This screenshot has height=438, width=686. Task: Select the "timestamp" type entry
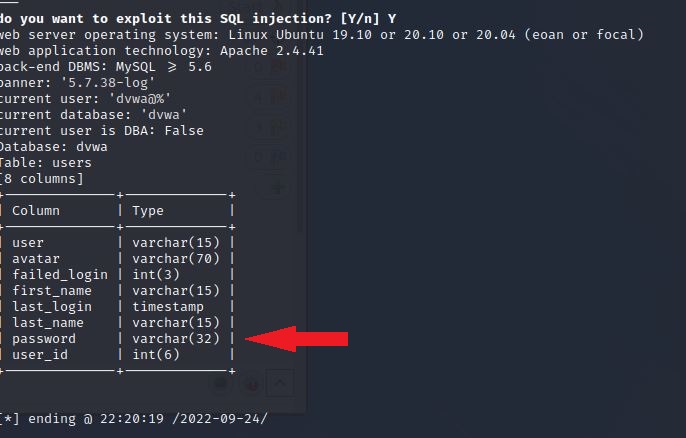click(167, 307)
